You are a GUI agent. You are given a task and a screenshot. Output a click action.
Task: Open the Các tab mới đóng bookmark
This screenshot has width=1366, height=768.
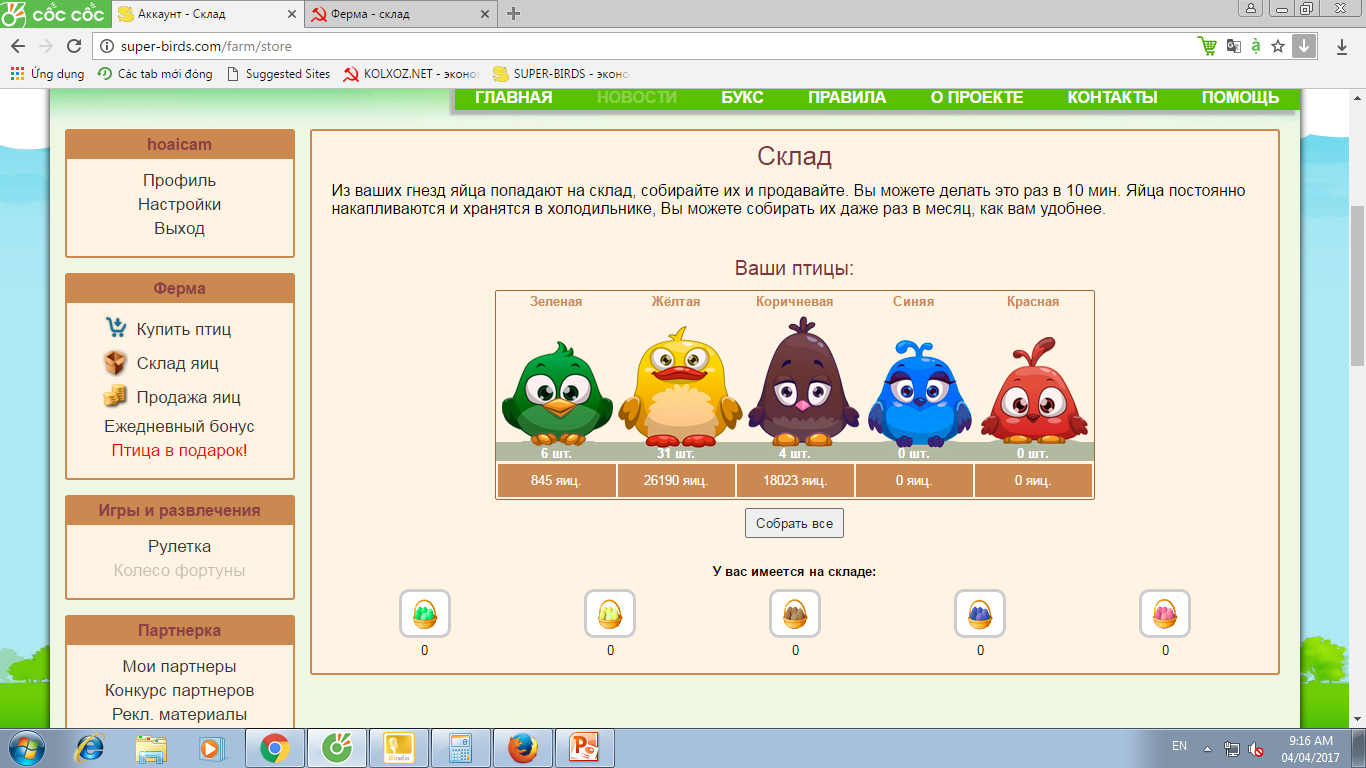155,74
